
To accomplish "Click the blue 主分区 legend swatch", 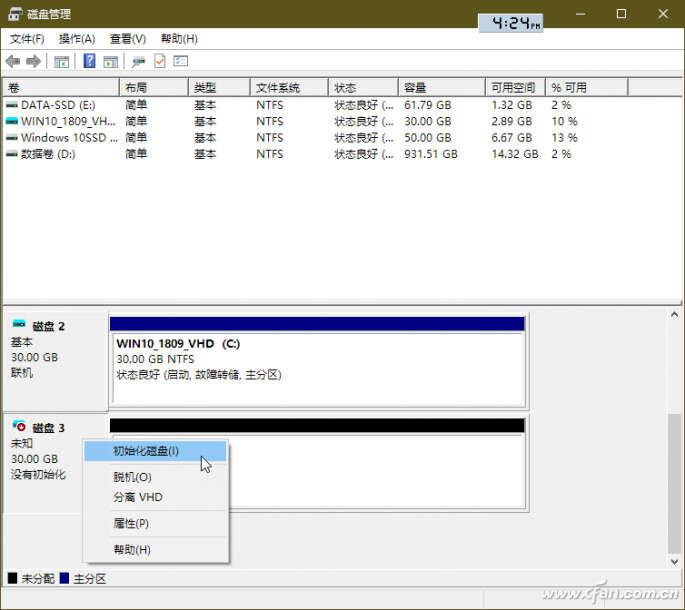I will coord(64,578).
